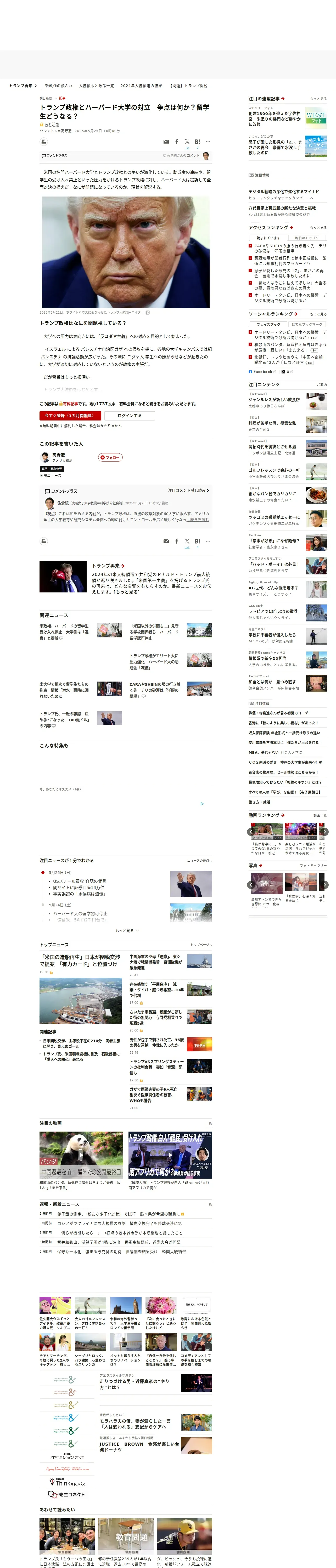The height and width of the screenshot is (1568, 336).
Task: Share on X icon under the headline
Action: pos(187,142)
